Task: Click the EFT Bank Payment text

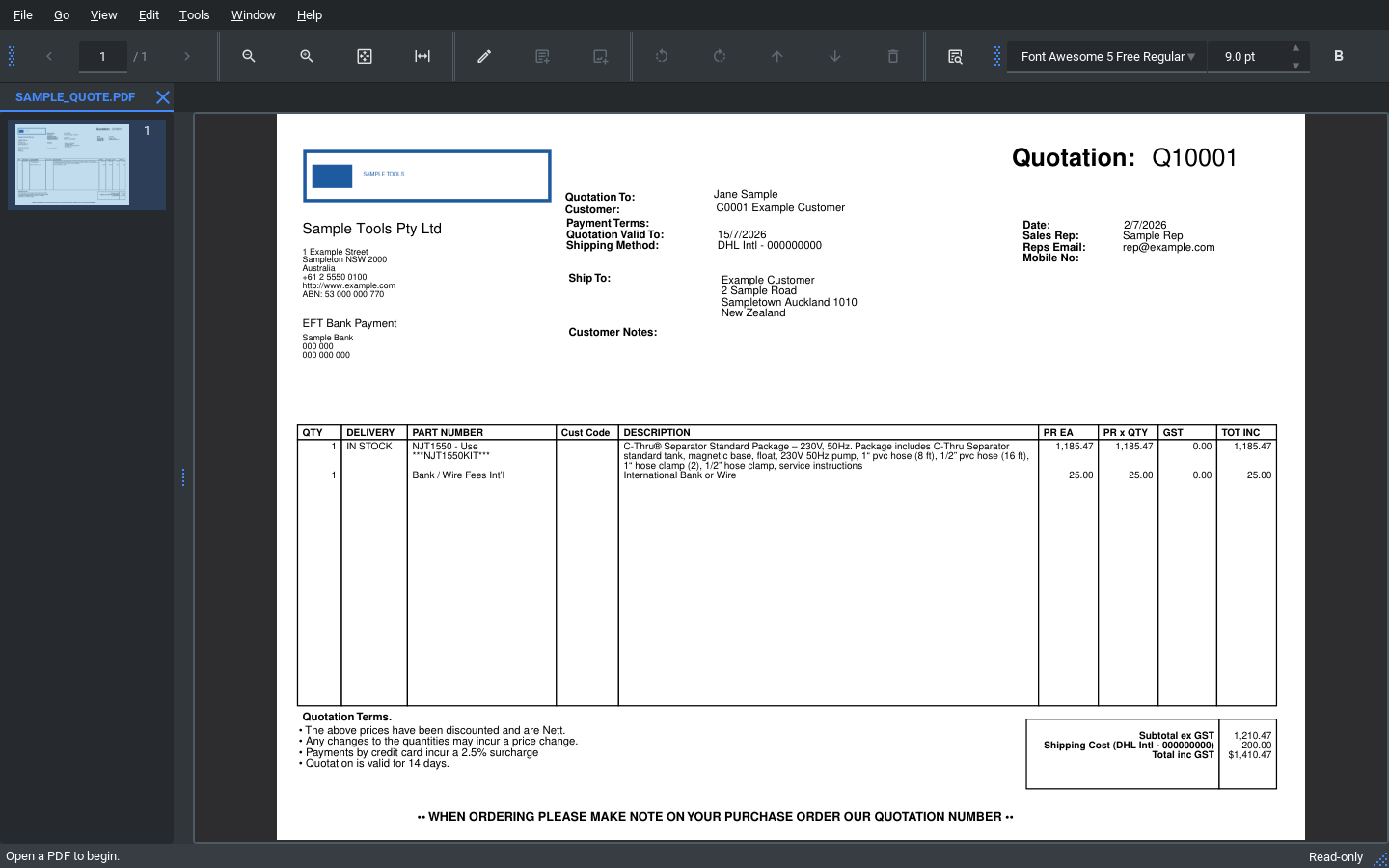Action: tap(349, 323)
